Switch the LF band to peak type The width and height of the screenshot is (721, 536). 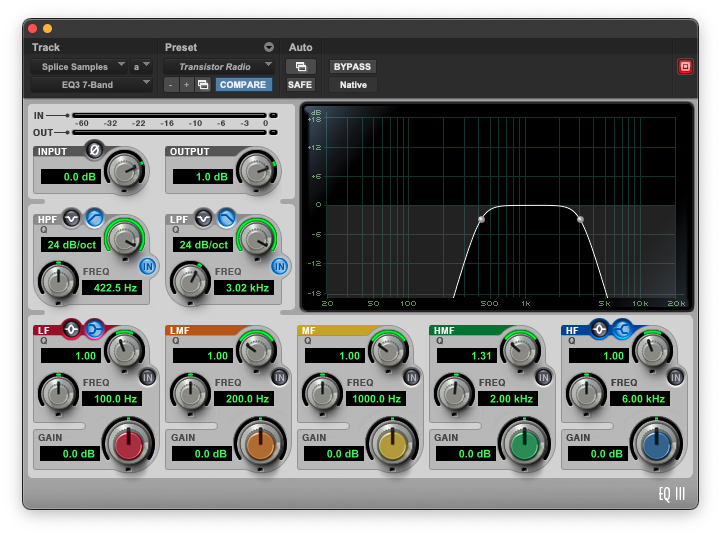point(72,327)
